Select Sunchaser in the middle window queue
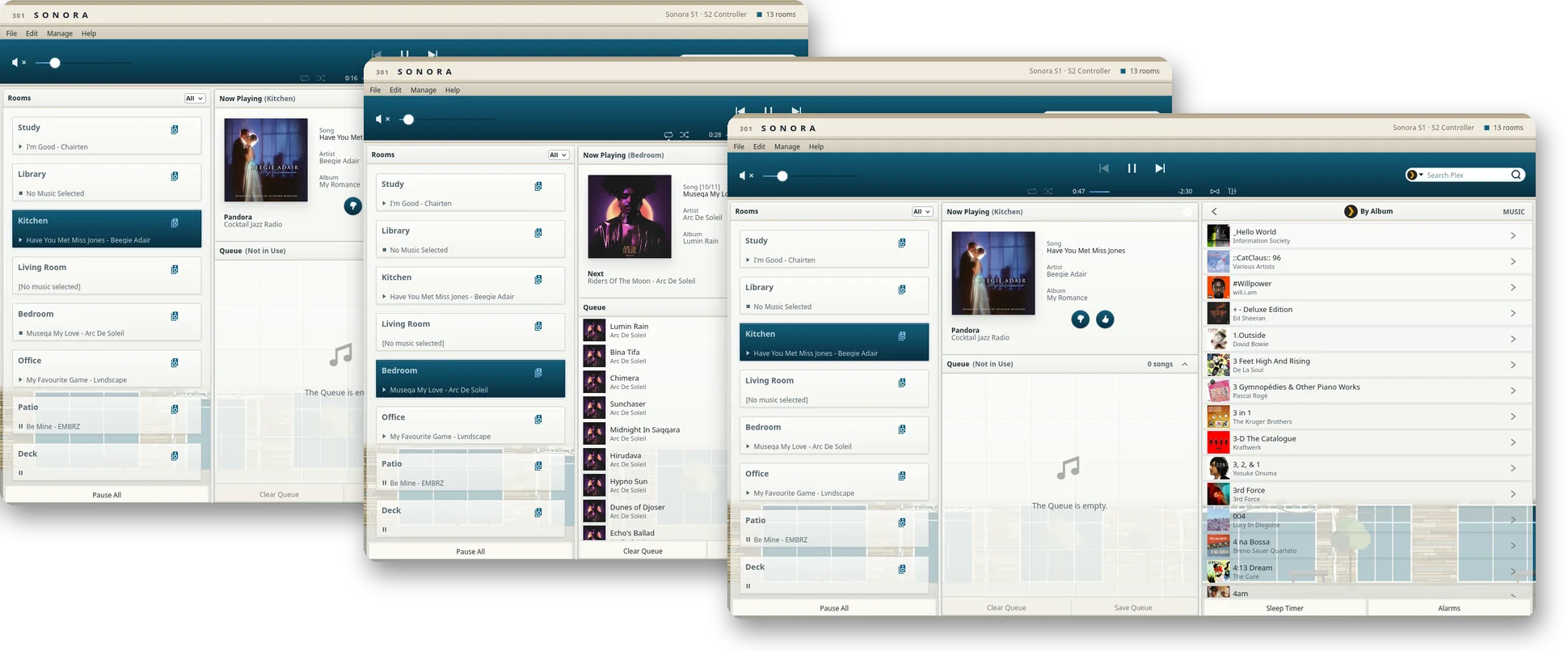Image resolution: width=1568 pixels, height=651 pixels. click(655, 408)
